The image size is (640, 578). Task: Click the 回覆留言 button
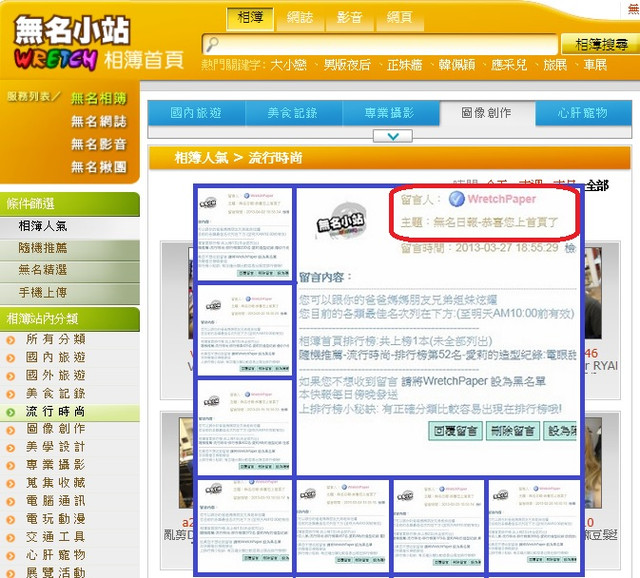455,431
